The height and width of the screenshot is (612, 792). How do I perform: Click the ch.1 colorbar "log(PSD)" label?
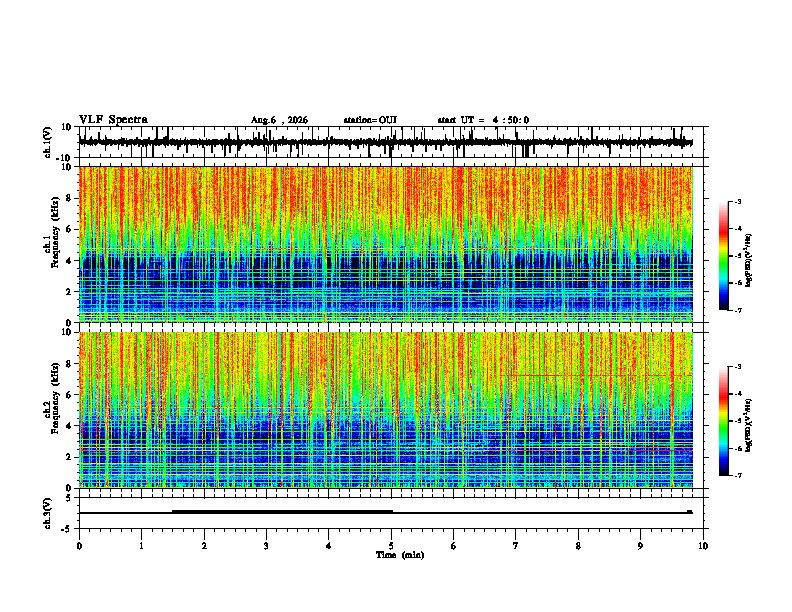tap(749, 260)
